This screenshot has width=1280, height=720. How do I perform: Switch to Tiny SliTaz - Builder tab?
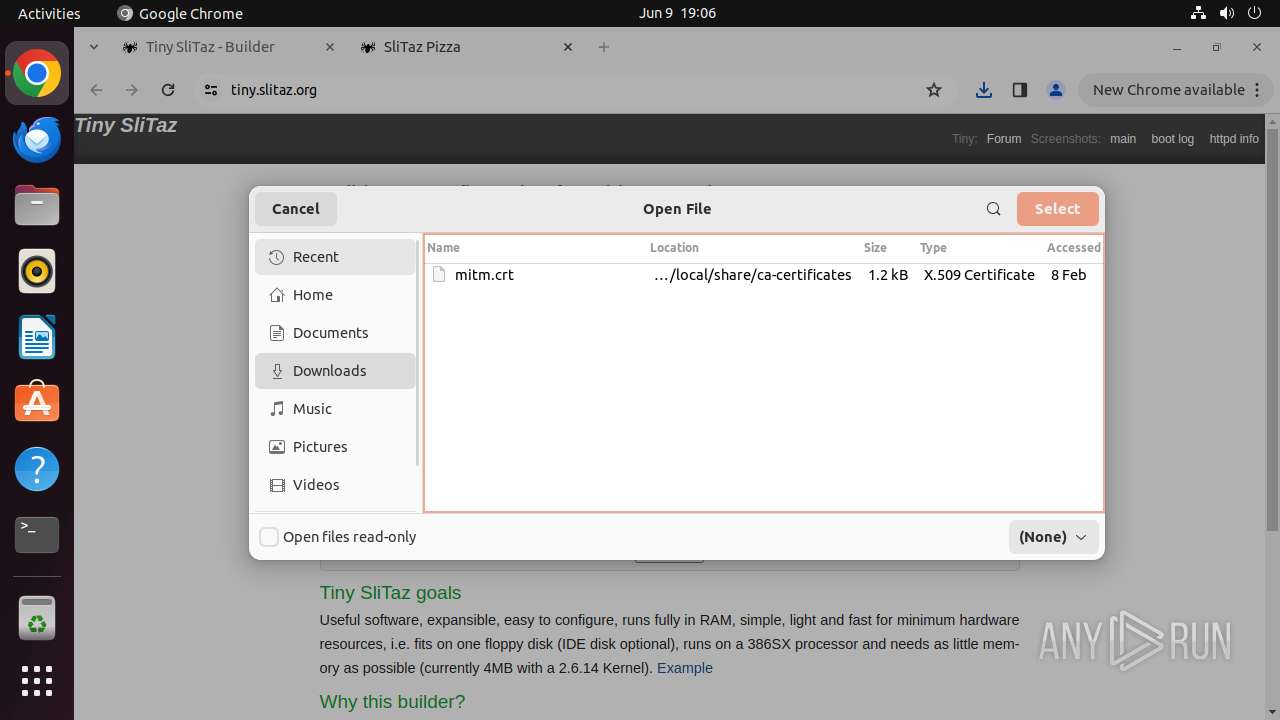pyautogui.click(x=228, y=47)
